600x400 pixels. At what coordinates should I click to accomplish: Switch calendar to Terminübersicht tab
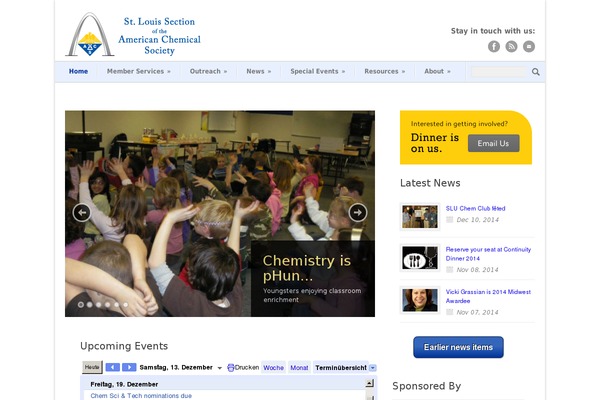click(x=341, y=368)
